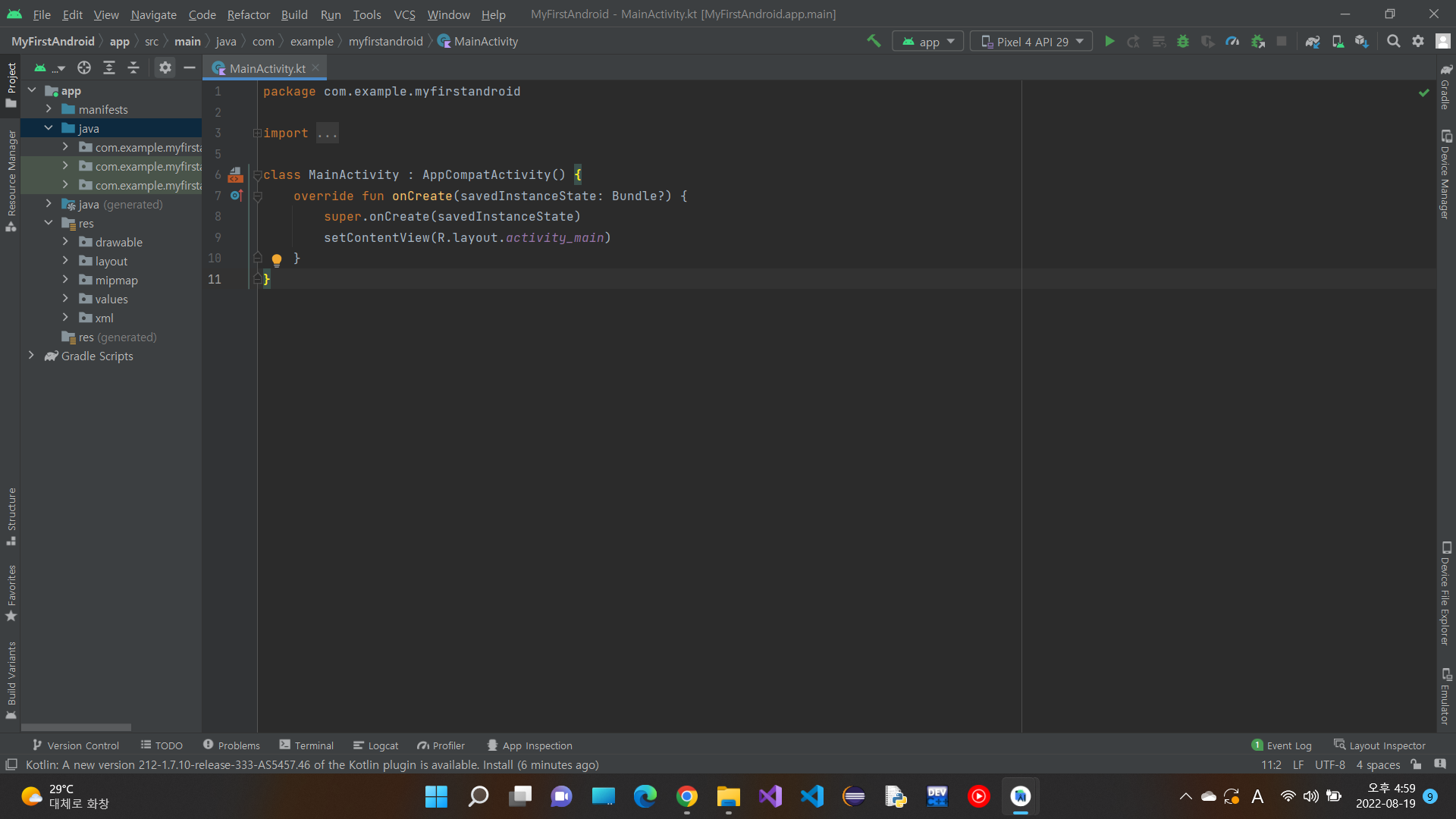
Task: Open the Logcat tab at bottom
Action: click(x=376, y=745)
